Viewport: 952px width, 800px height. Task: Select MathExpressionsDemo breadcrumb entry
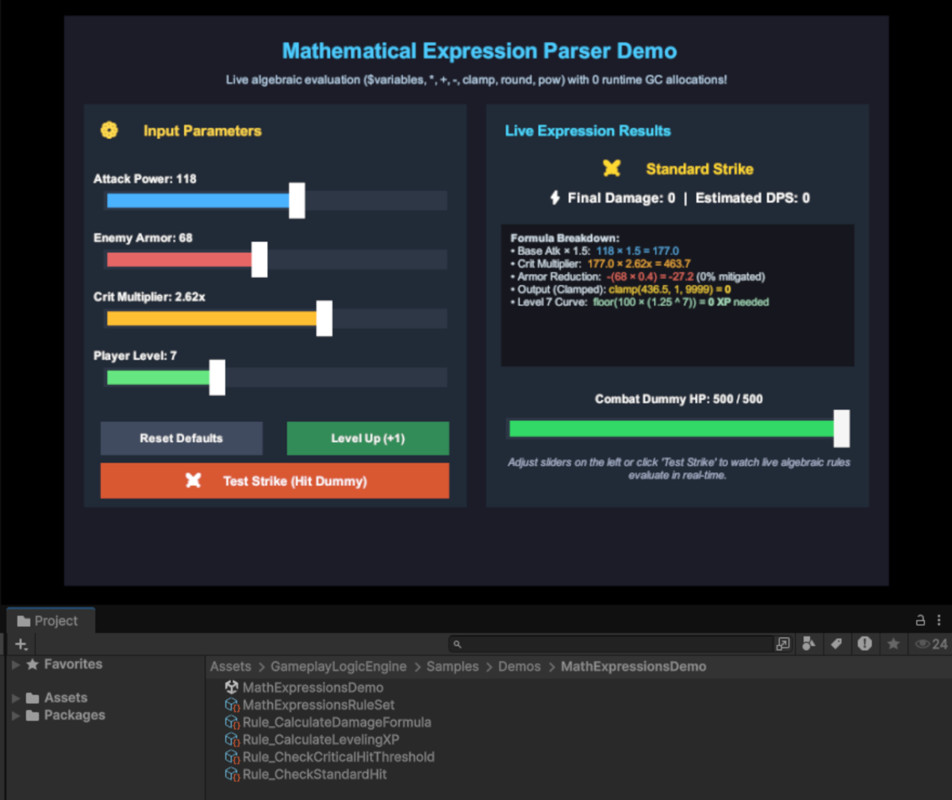633,666
